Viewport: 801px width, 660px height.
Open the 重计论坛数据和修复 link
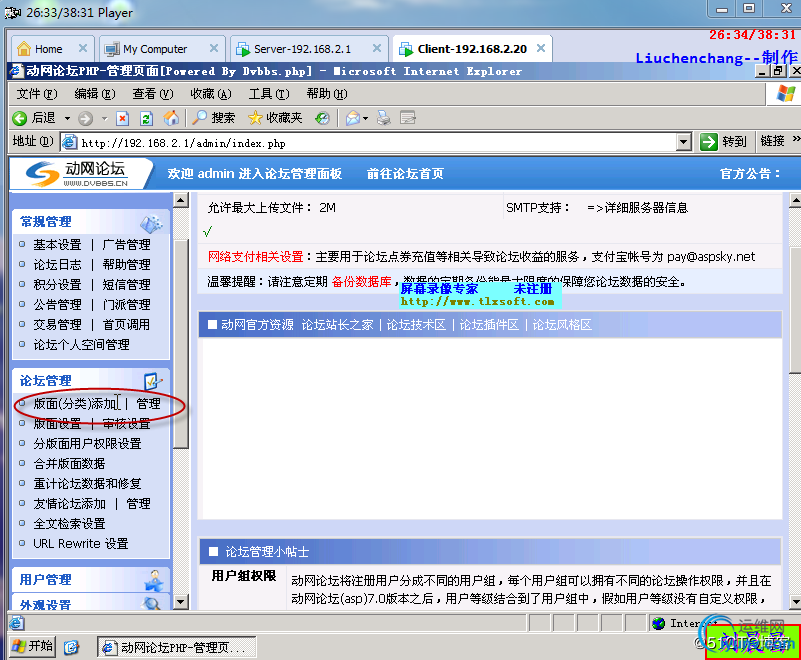(87, 484)
